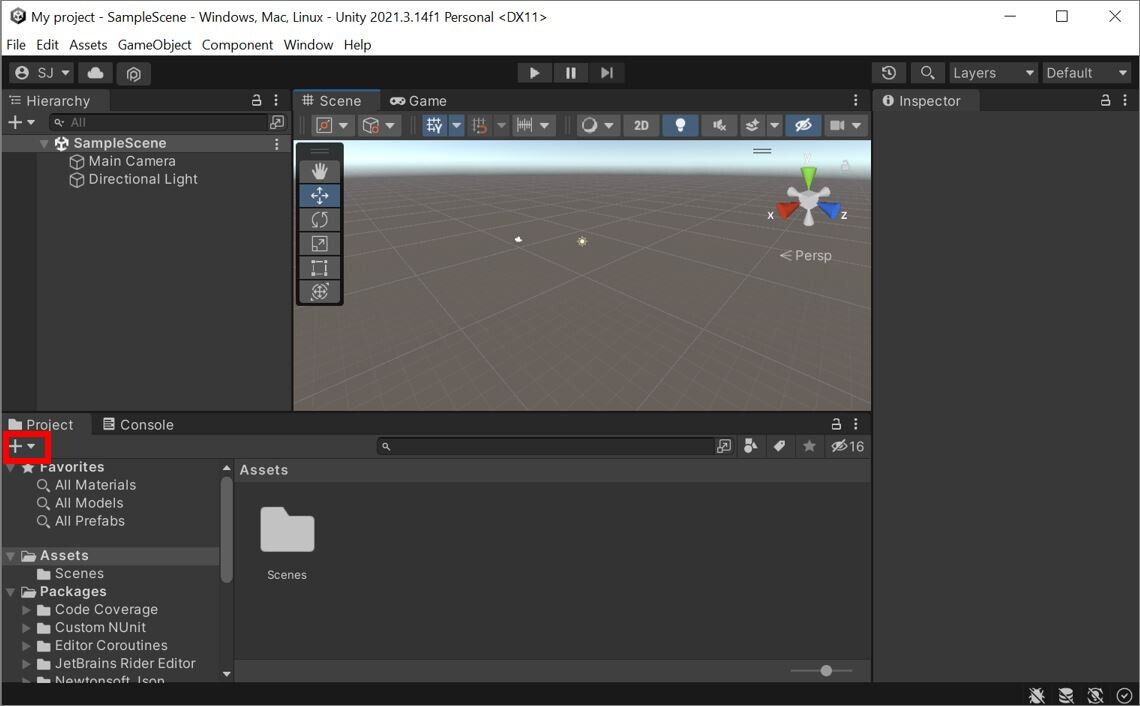
Task: Select Main Camera gizmo in Scene view
Action: tap(518, 239)
